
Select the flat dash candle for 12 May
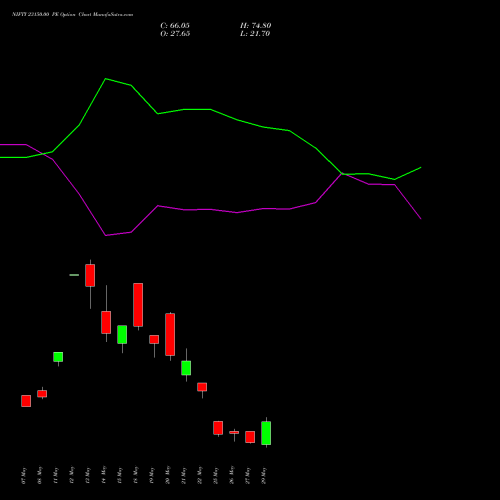74,275
